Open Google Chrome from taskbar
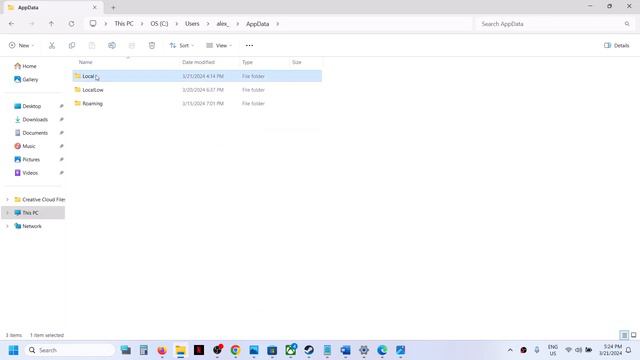This screenshot has height=360, width=640. coord(236,350)
